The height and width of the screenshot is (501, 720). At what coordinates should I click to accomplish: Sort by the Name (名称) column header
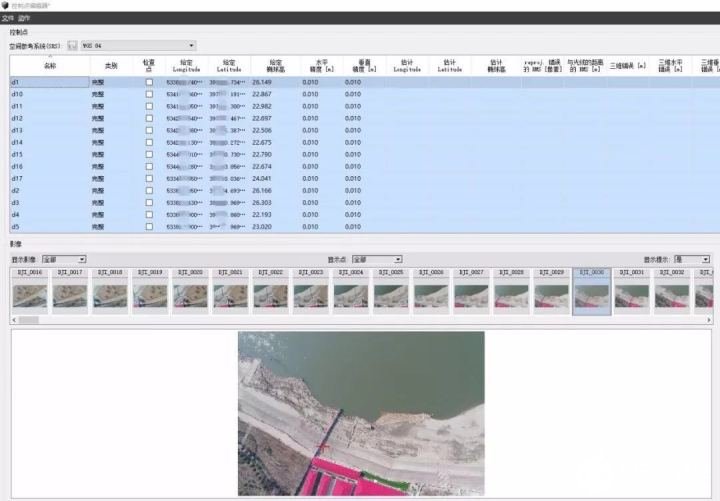point(50,66)
